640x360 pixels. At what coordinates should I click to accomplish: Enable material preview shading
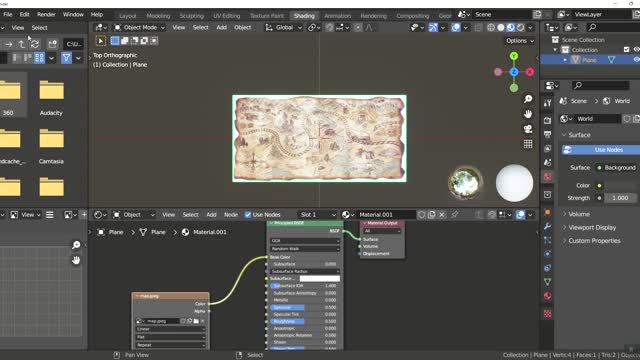click(x=511, y=28)
